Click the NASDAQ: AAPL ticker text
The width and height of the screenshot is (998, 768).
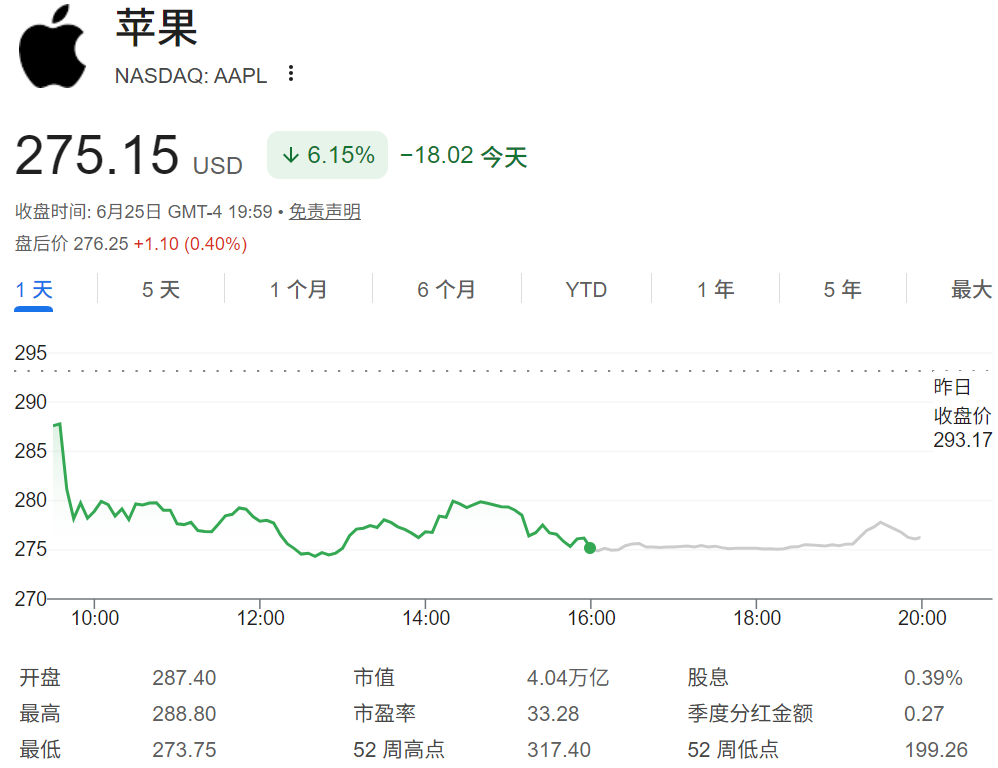(x=191, y=76)
